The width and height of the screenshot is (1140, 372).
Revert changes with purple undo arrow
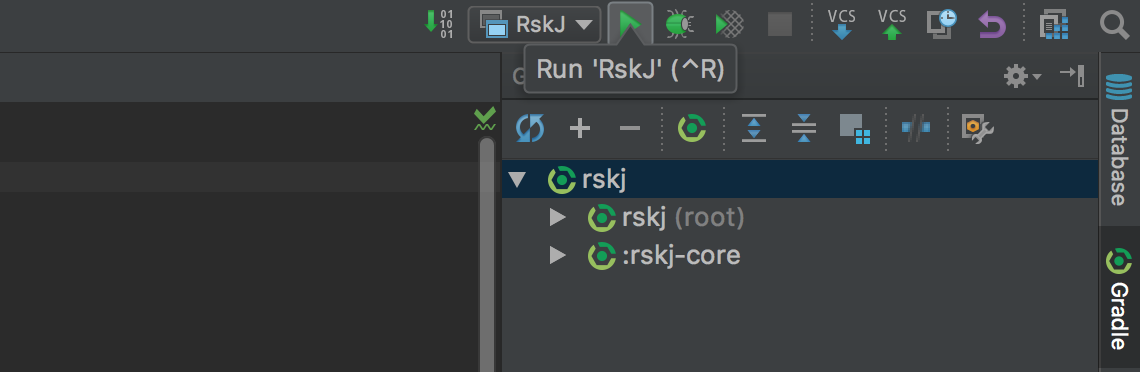click(x=992, y=25)
